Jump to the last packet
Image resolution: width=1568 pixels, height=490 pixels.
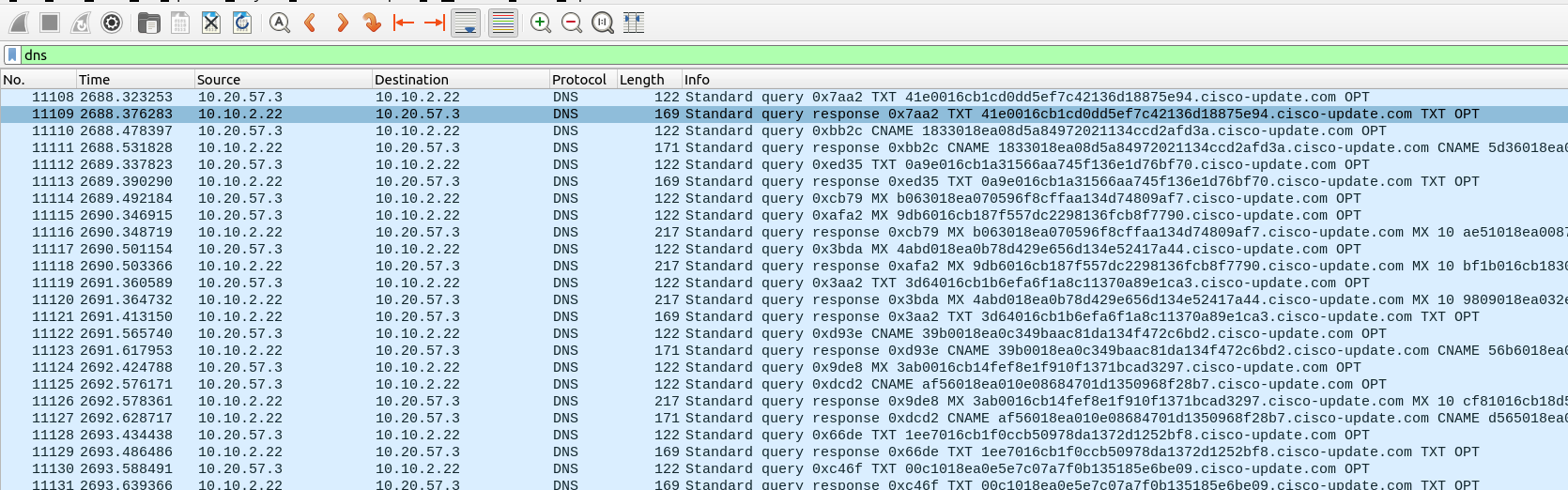(x=435, y=23)
